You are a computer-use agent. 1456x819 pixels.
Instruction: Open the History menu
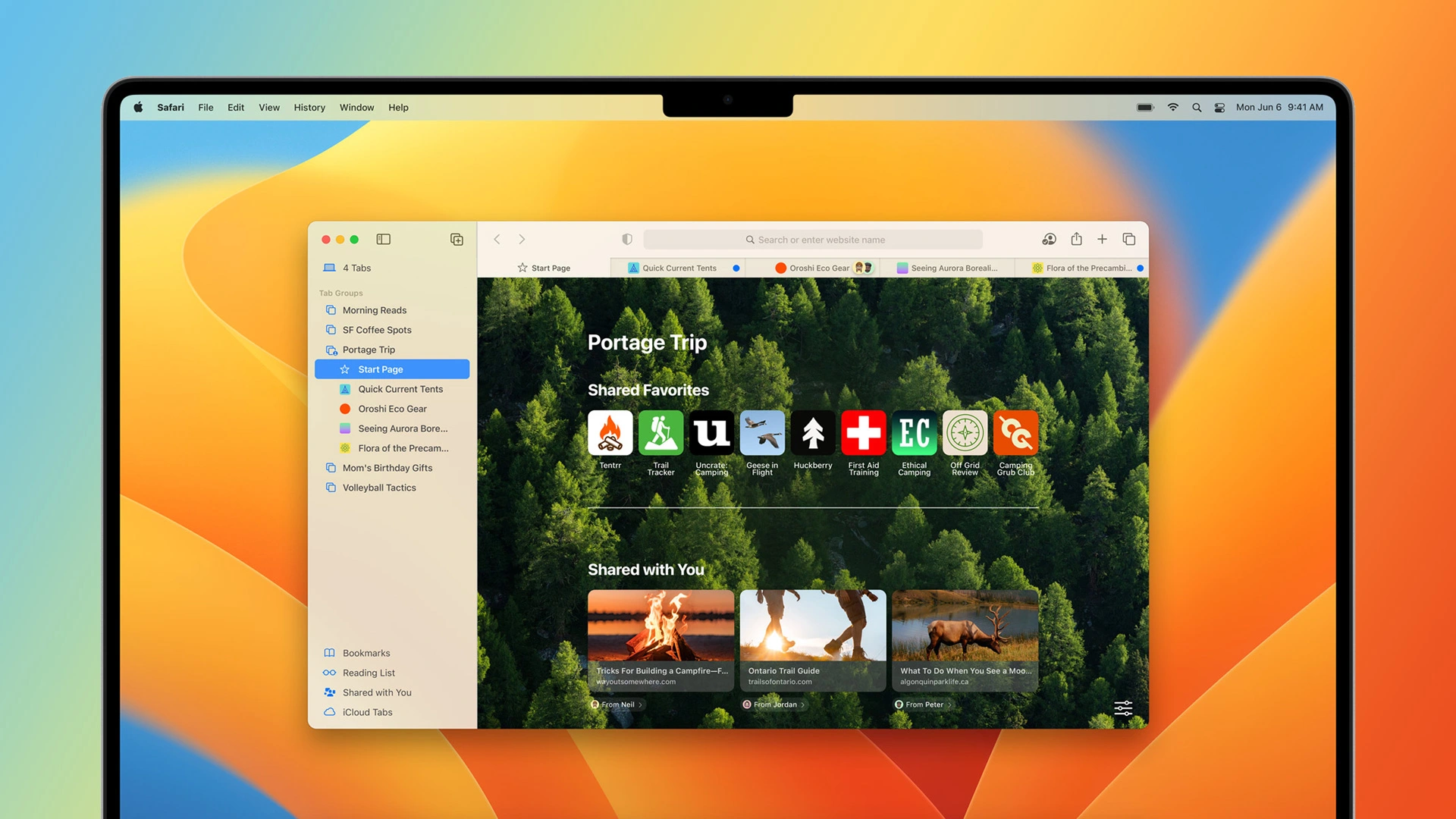[309, 108]
